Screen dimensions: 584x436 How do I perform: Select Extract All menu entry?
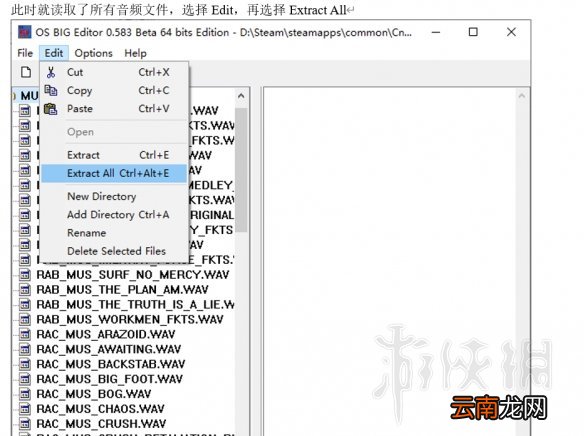pos(114,174)
